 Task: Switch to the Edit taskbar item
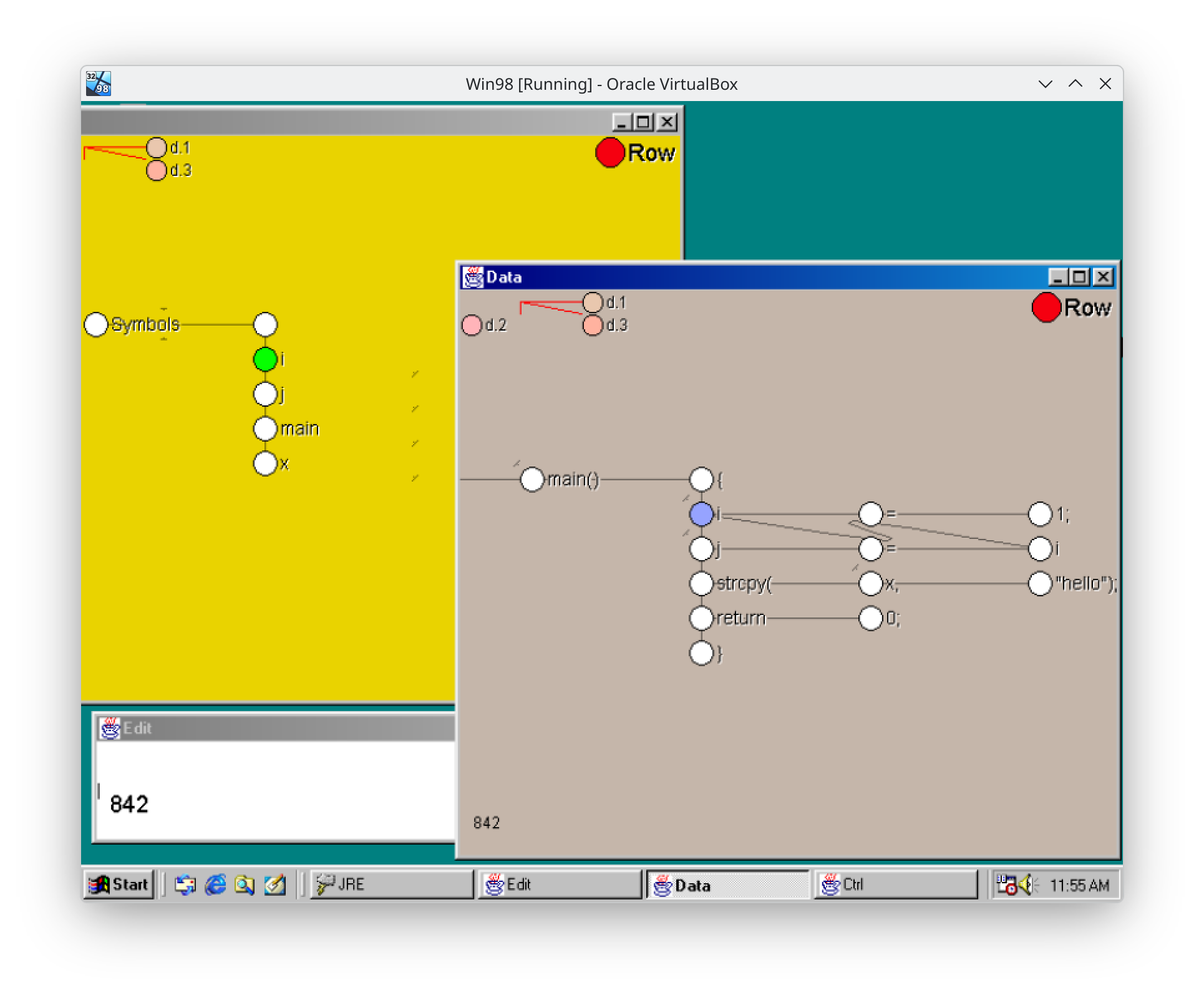click(560, 884)
